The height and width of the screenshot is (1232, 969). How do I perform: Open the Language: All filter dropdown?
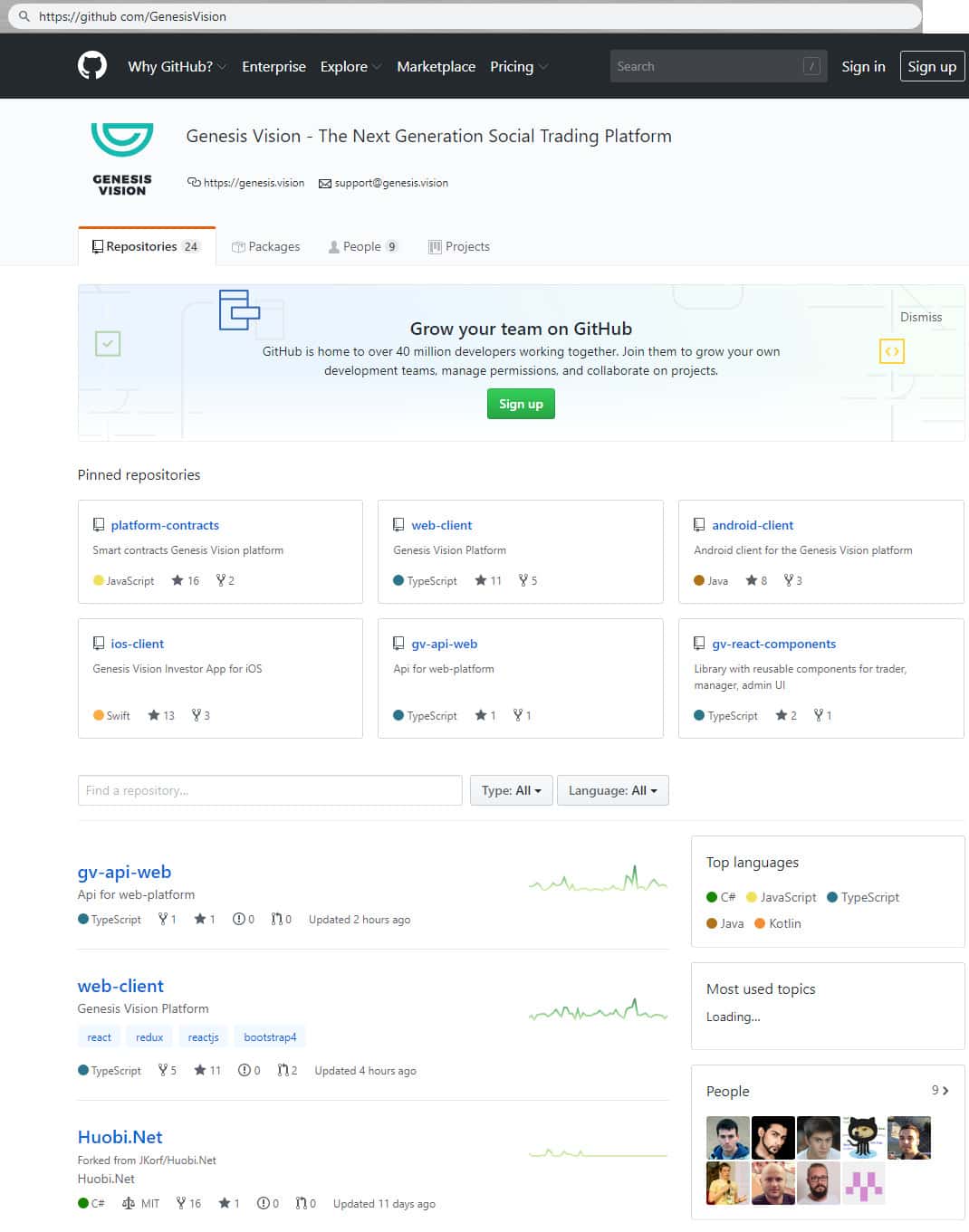point(612,790)
